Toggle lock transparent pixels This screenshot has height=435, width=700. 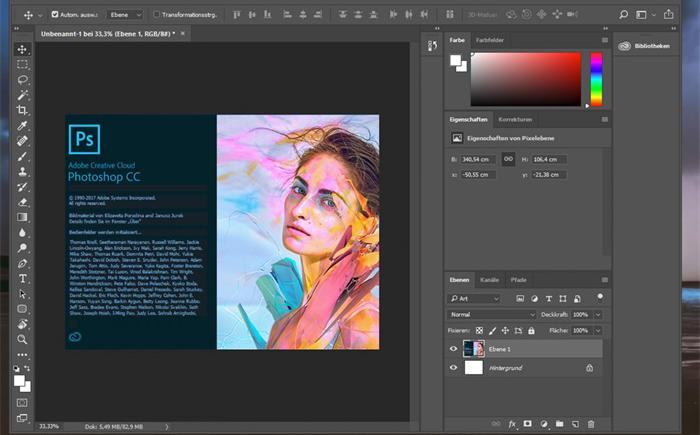click(x=479, y=330)
